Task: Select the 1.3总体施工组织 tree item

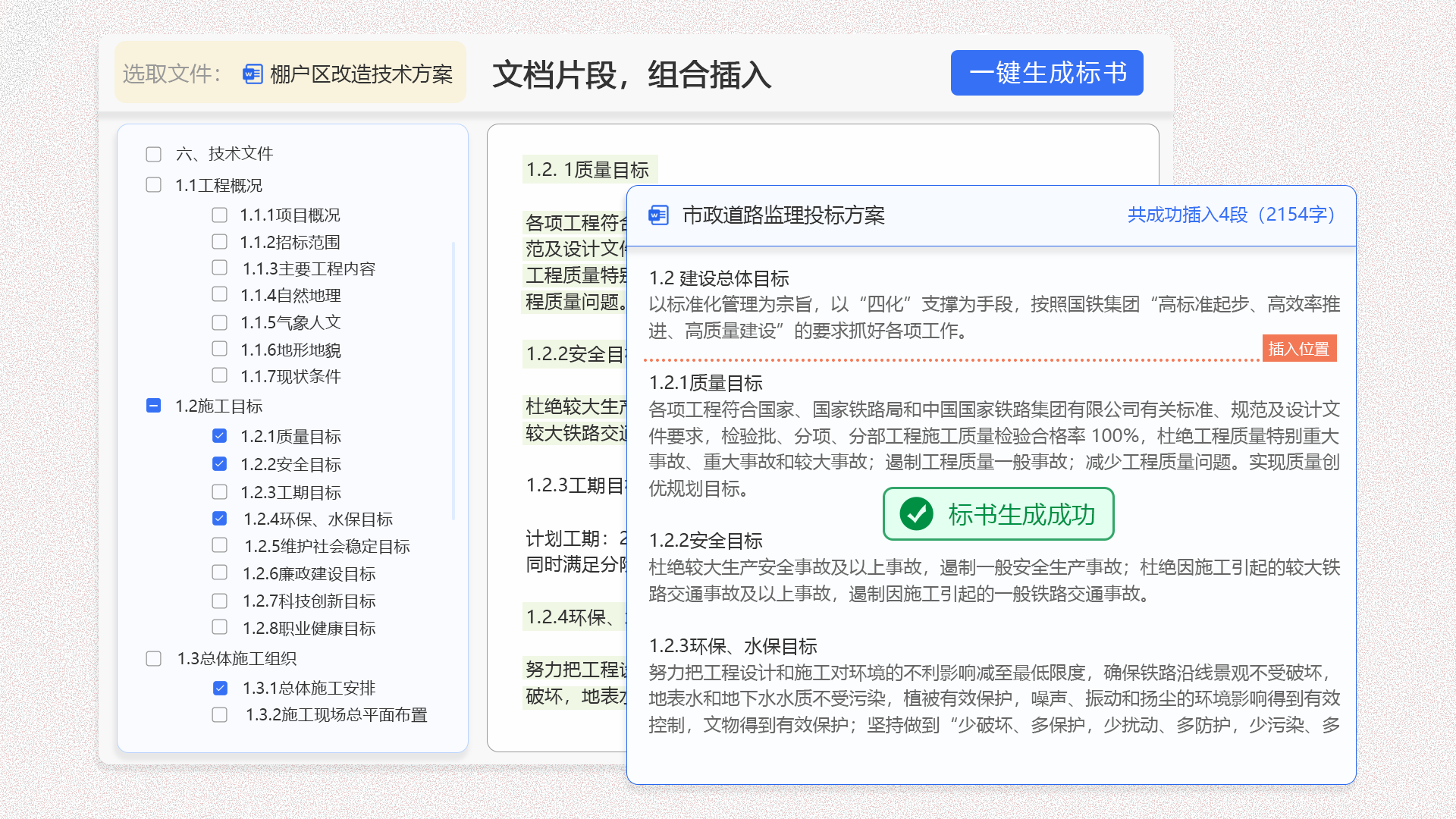Action: click(x=237, y=658)
